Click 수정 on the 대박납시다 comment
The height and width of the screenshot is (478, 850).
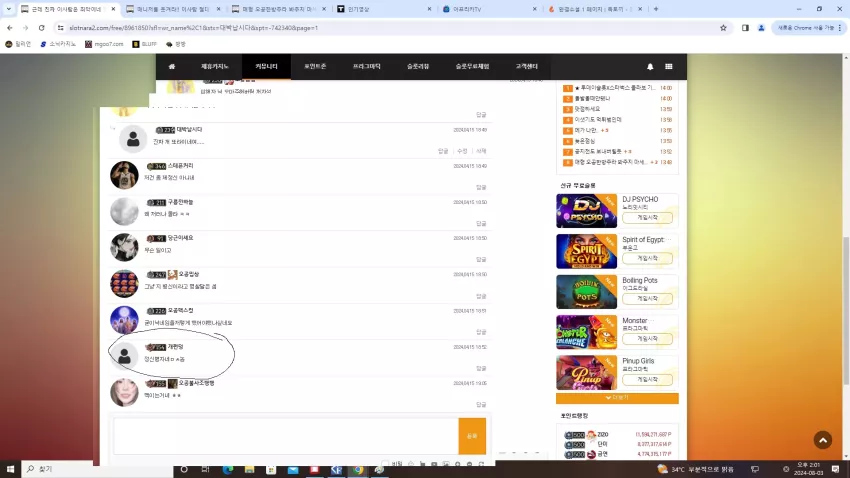pos(462,151)
